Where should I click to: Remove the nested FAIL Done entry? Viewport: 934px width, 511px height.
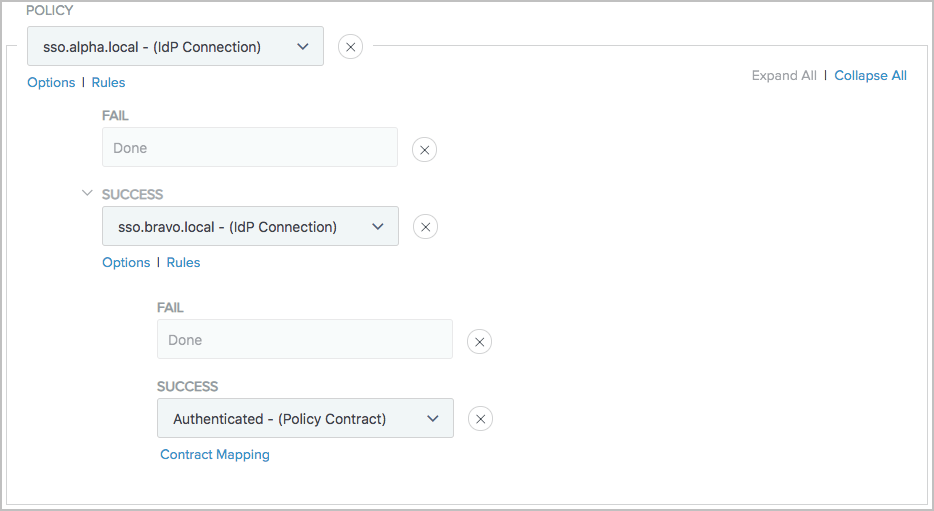480,342
